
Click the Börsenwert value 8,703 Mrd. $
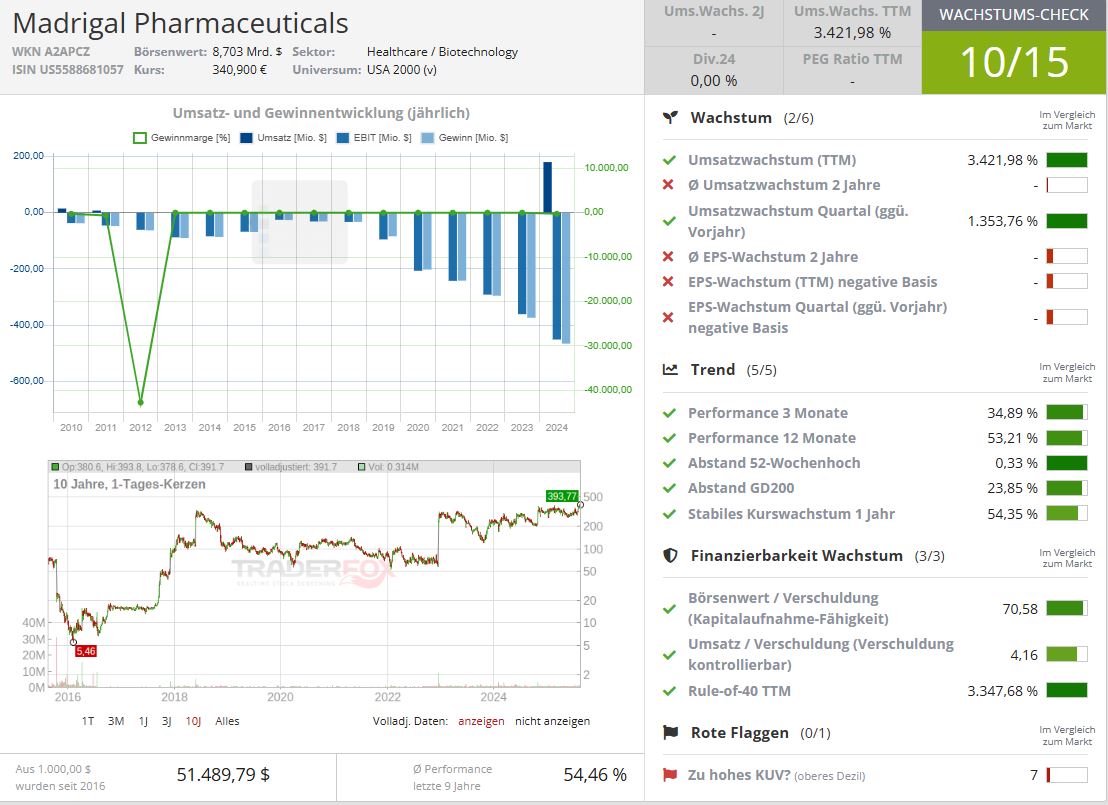[x=247, y=52]
